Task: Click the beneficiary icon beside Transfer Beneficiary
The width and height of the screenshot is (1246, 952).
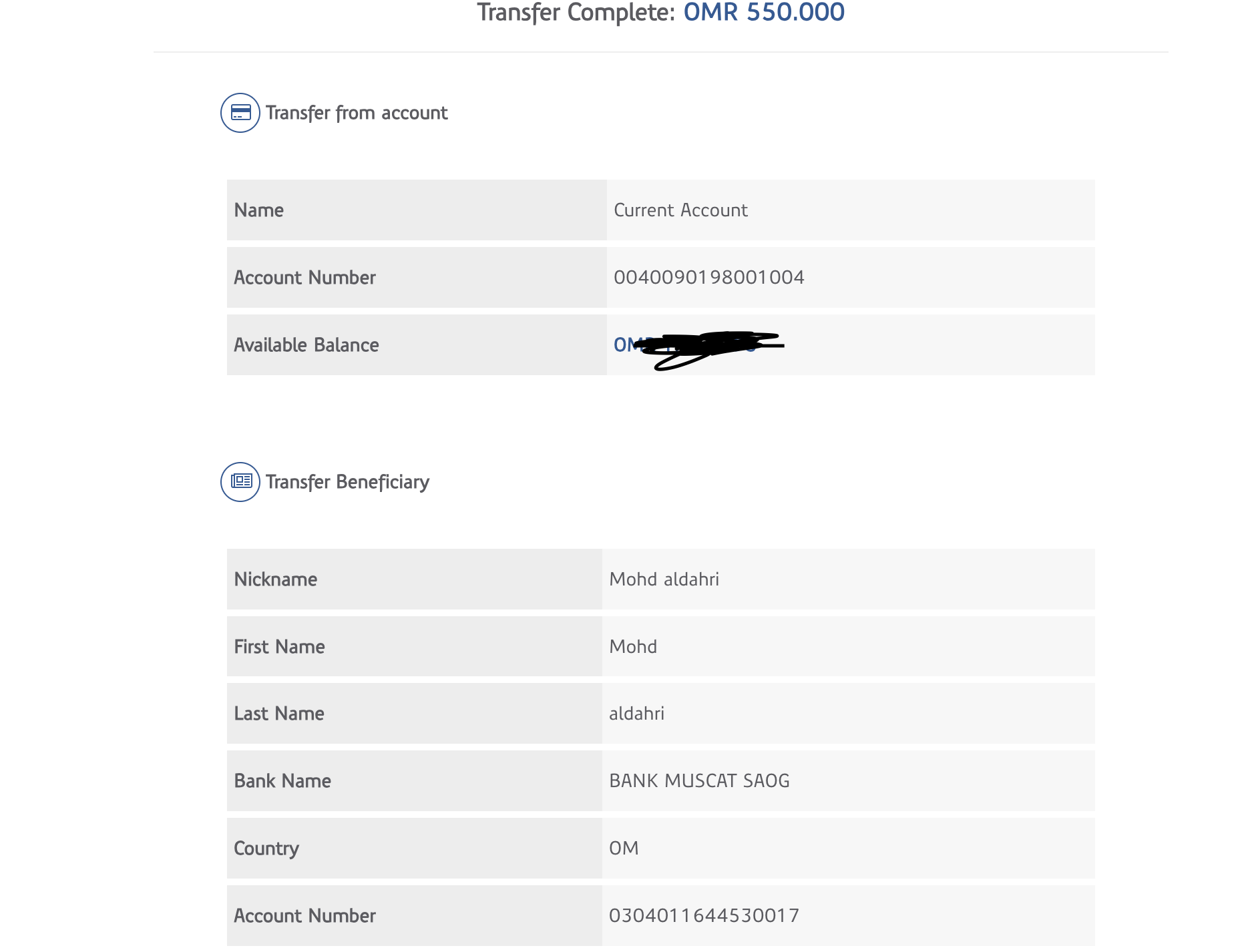Action: pos(240,481)
